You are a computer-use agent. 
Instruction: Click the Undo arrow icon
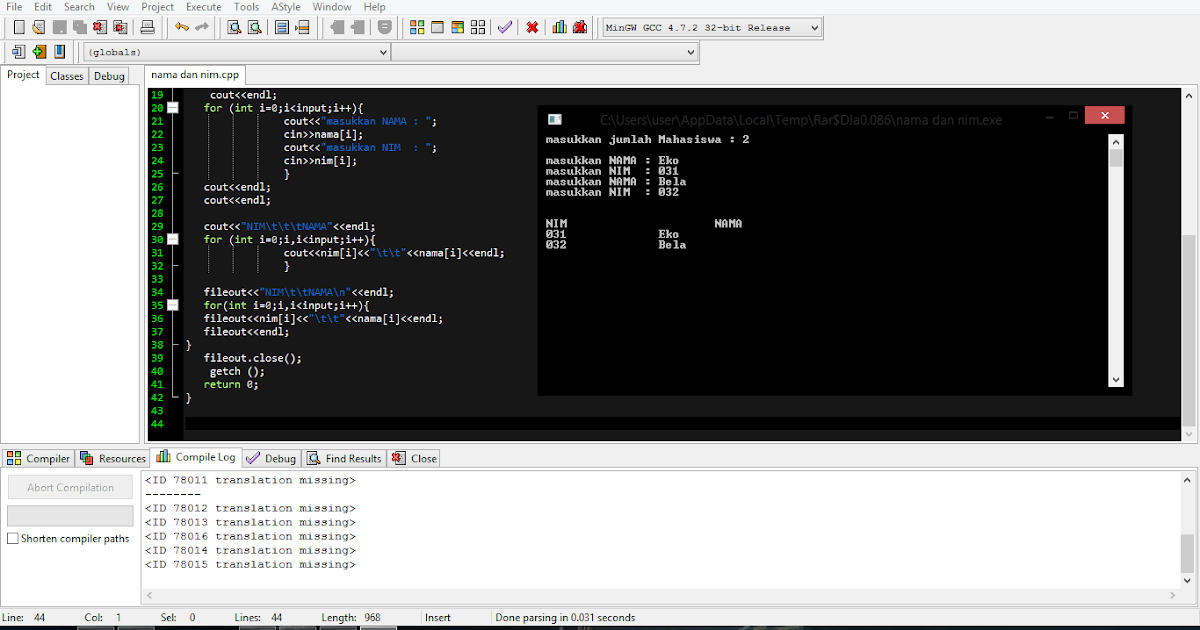click(x=181, y=27)
